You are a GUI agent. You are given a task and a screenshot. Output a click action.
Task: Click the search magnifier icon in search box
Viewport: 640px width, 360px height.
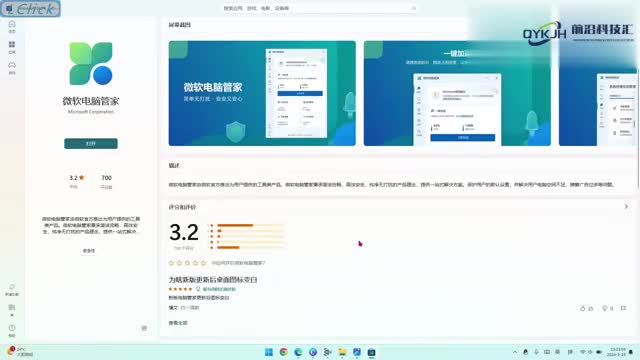point(413,8)
